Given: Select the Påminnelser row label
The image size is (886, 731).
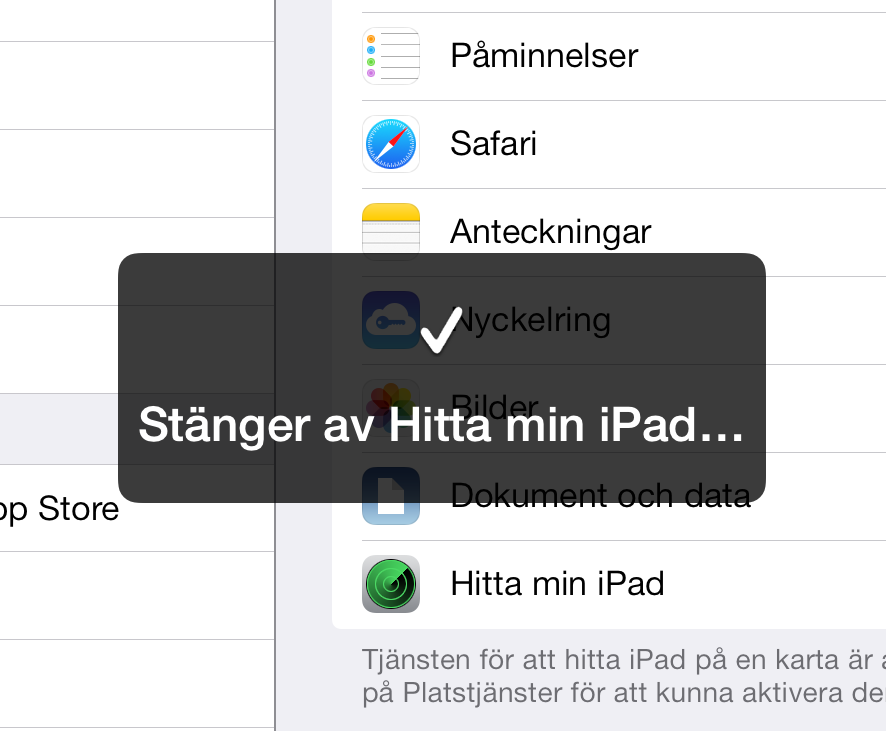Looking at the screenshot, I should (x=544, y=56).
